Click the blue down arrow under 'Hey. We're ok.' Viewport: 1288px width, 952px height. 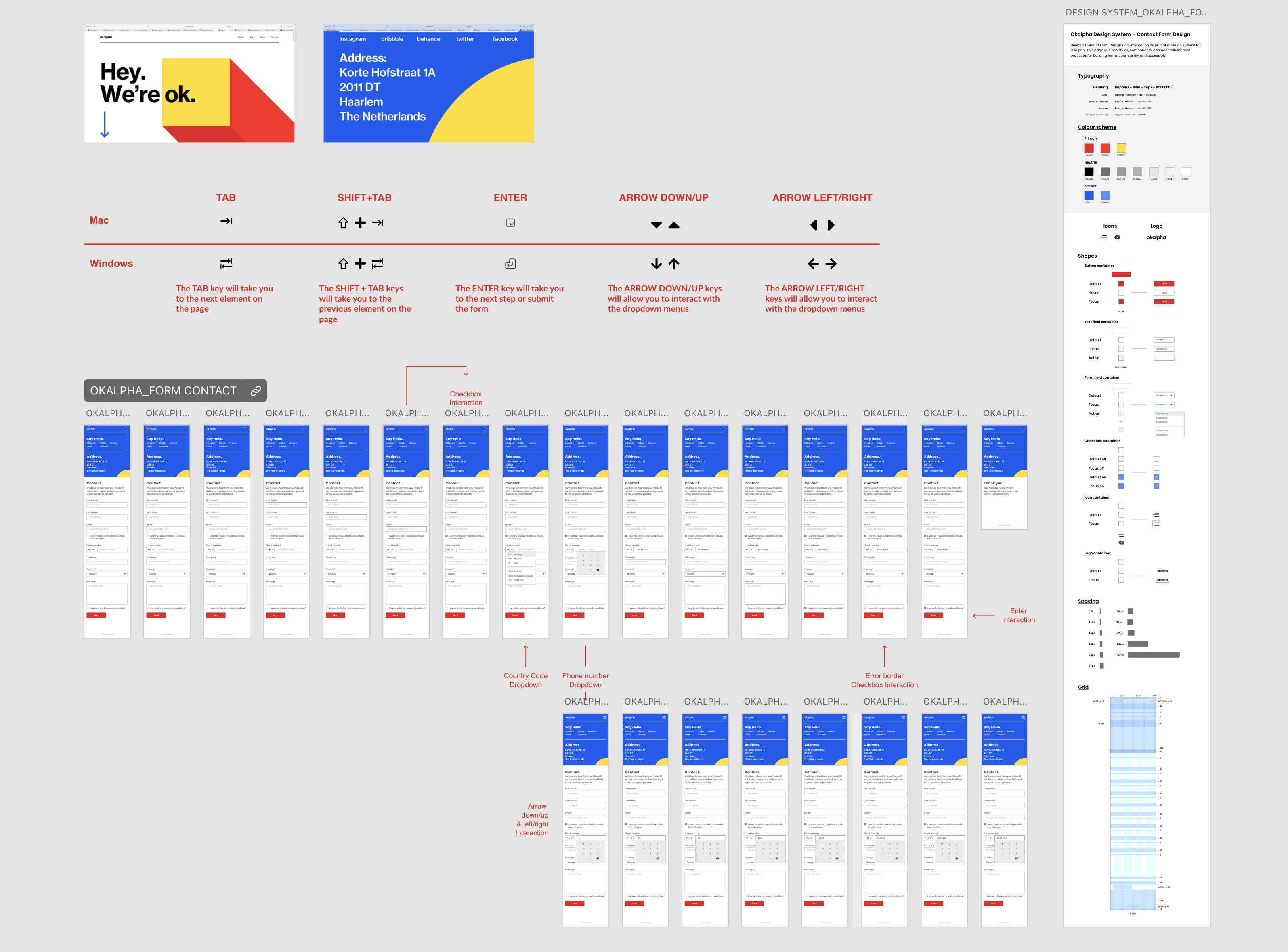[104, 124]
